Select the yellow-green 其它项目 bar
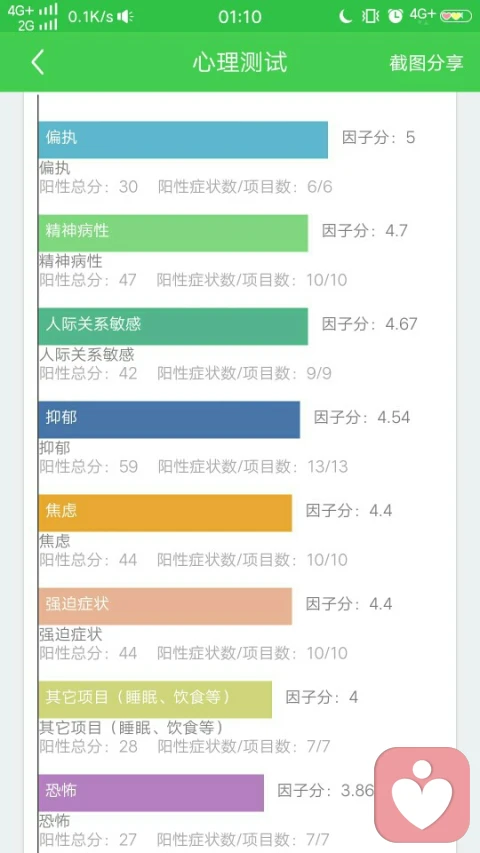The width and height of the screenshot is (480, 853). [x=155, y=699]
